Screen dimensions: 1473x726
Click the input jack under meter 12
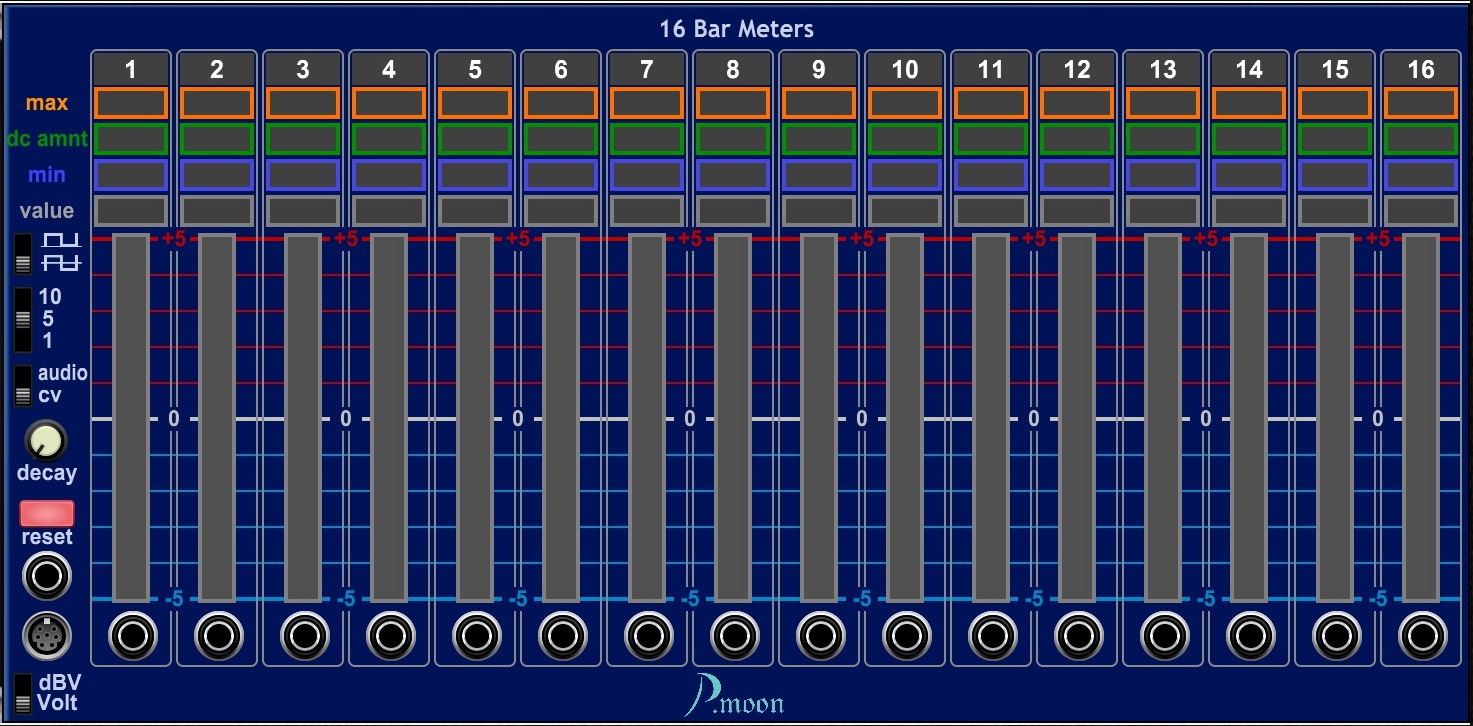coord(1077,636)
